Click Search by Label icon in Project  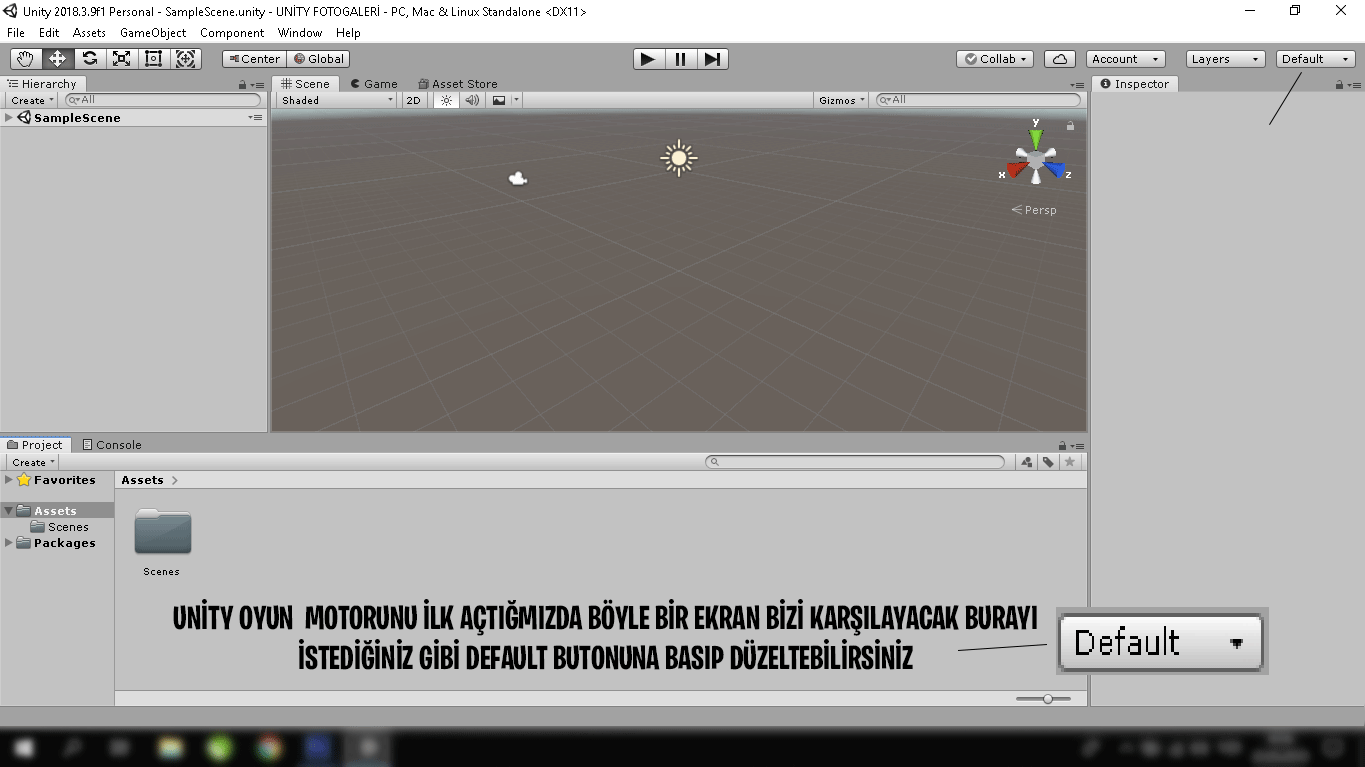click(1048, 462)
